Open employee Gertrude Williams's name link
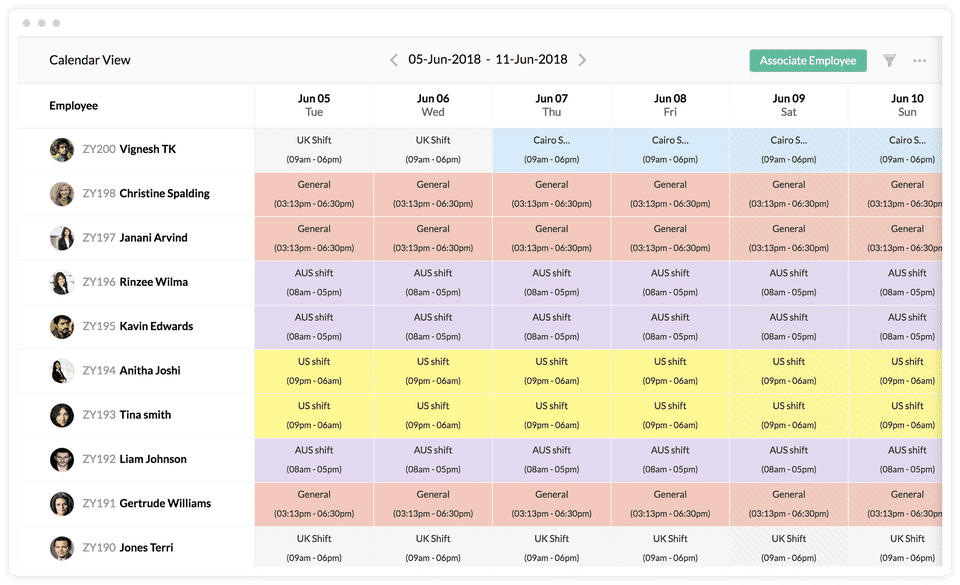 pyautogui.click(x=165, y=503)
